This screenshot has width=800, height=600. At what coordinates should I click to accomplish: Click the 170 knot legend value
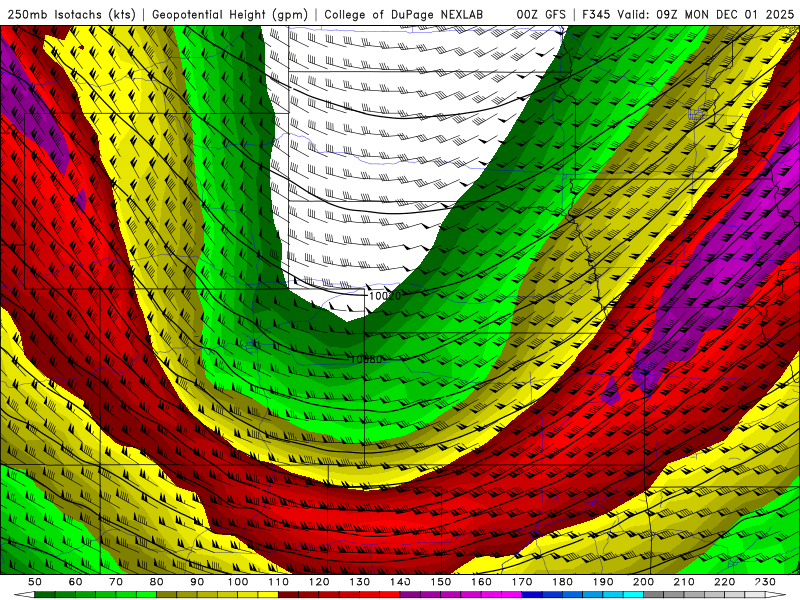coord(522,582)
